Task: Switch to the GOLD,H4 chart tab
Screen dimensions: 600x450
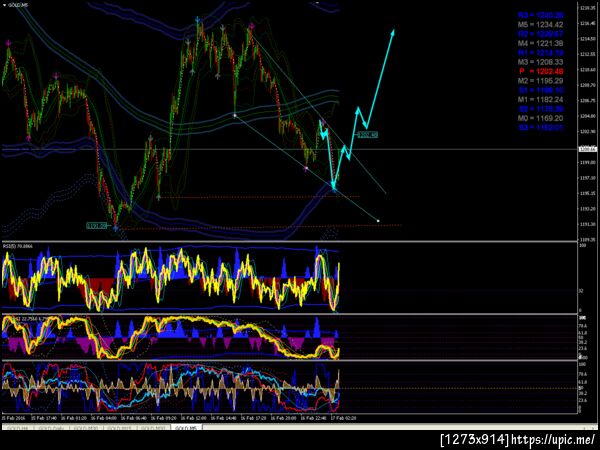Action: click(18, 428)
